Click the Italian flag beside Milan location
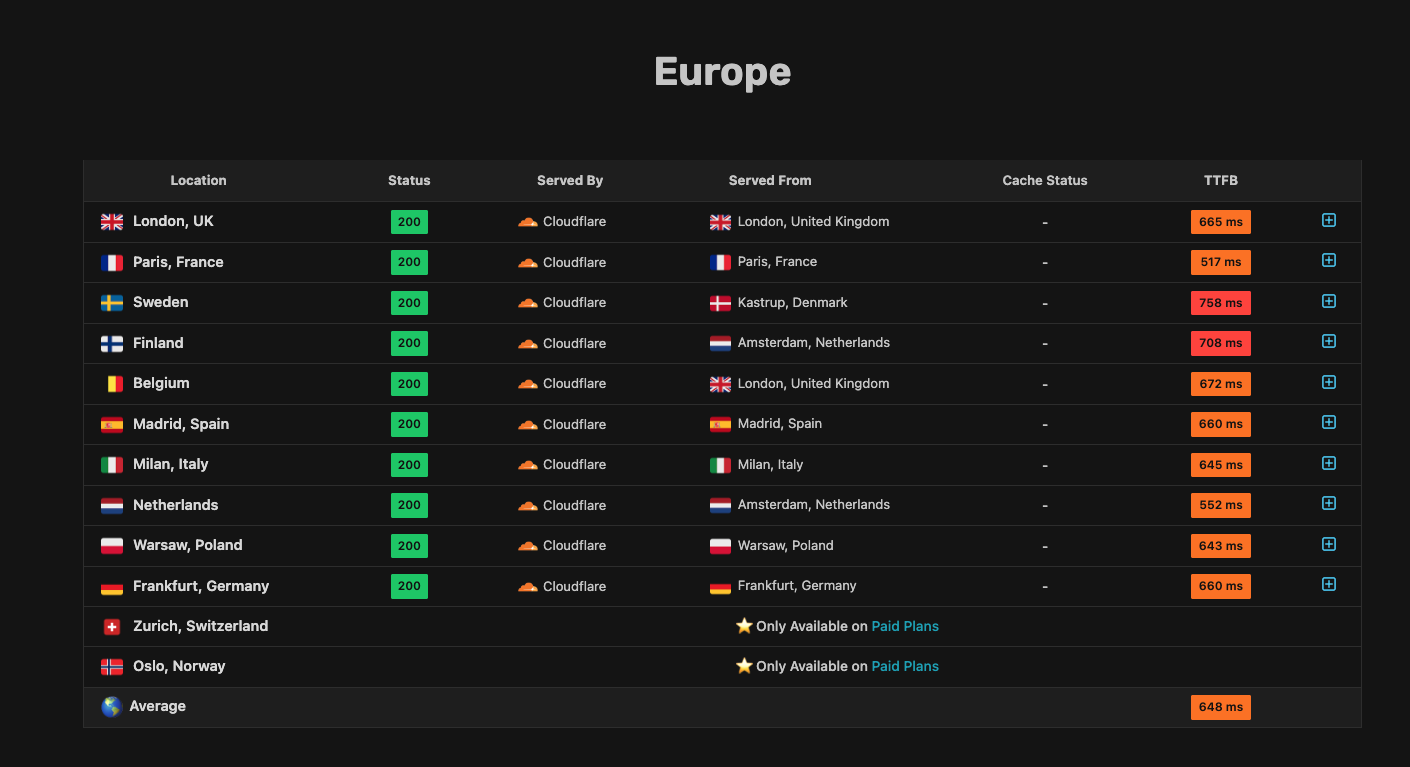 tap(112, 465)
